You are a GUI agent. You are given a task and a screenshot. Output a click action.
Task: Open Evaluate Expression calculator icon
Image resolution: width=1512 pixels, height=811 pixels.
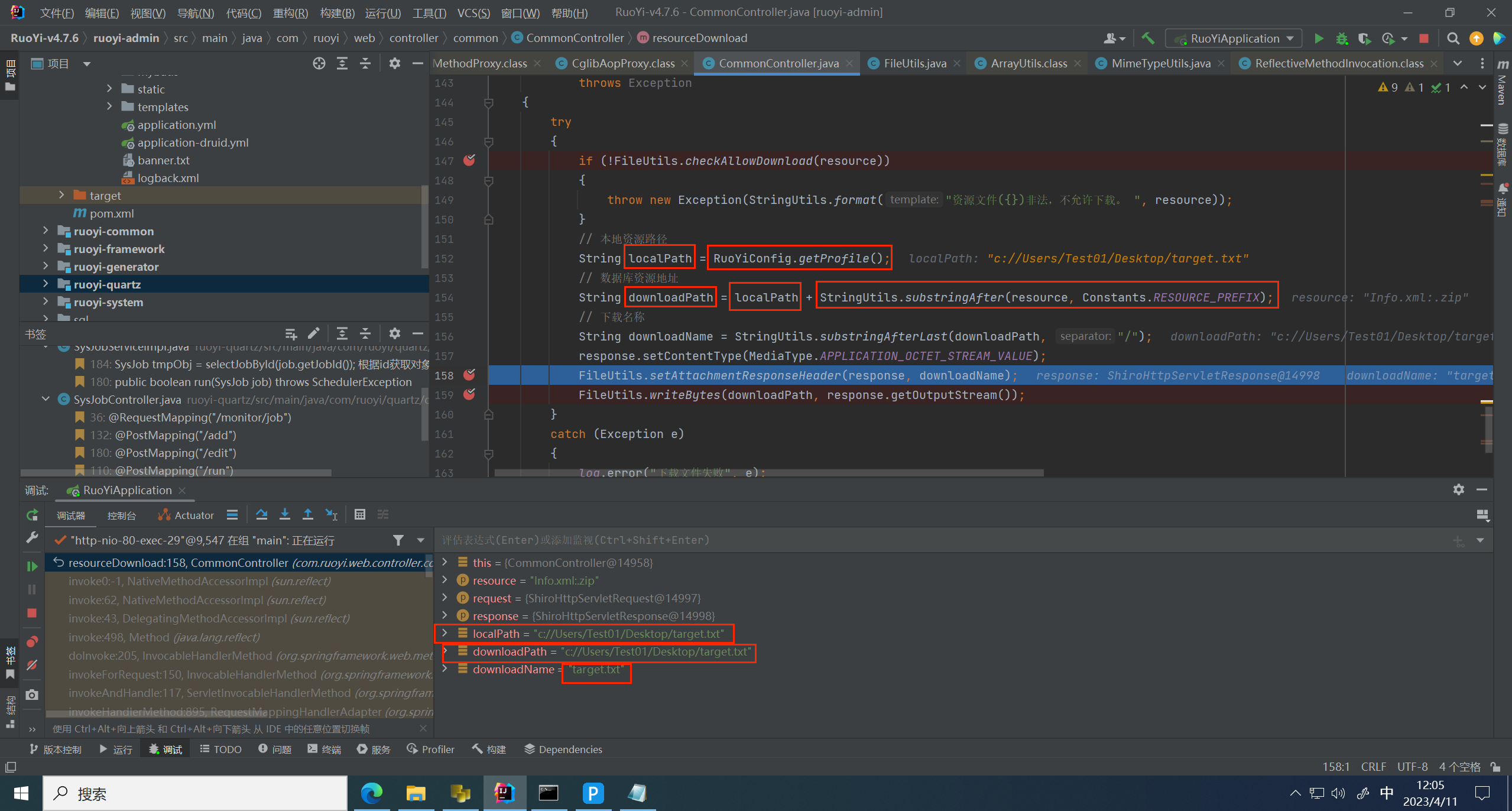360,515
